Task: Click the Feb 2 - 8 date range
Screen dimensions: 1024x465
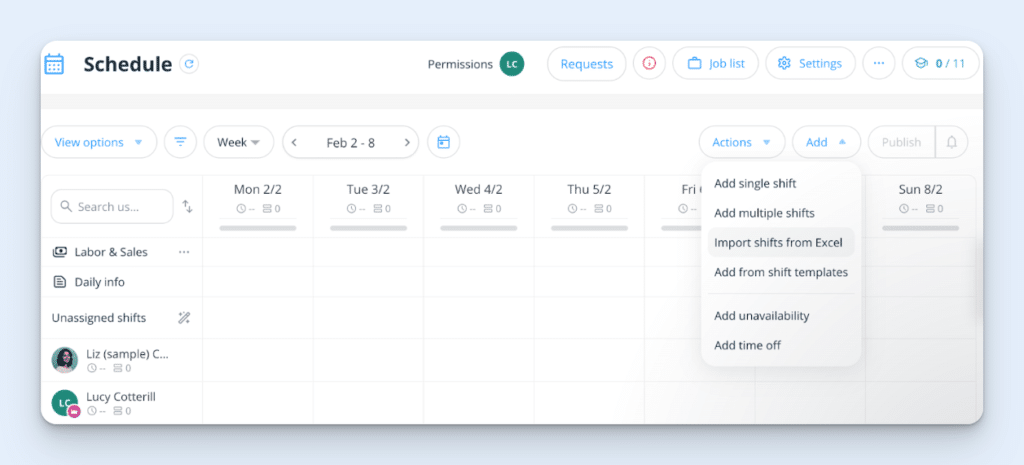Action: tap(351, 142)
